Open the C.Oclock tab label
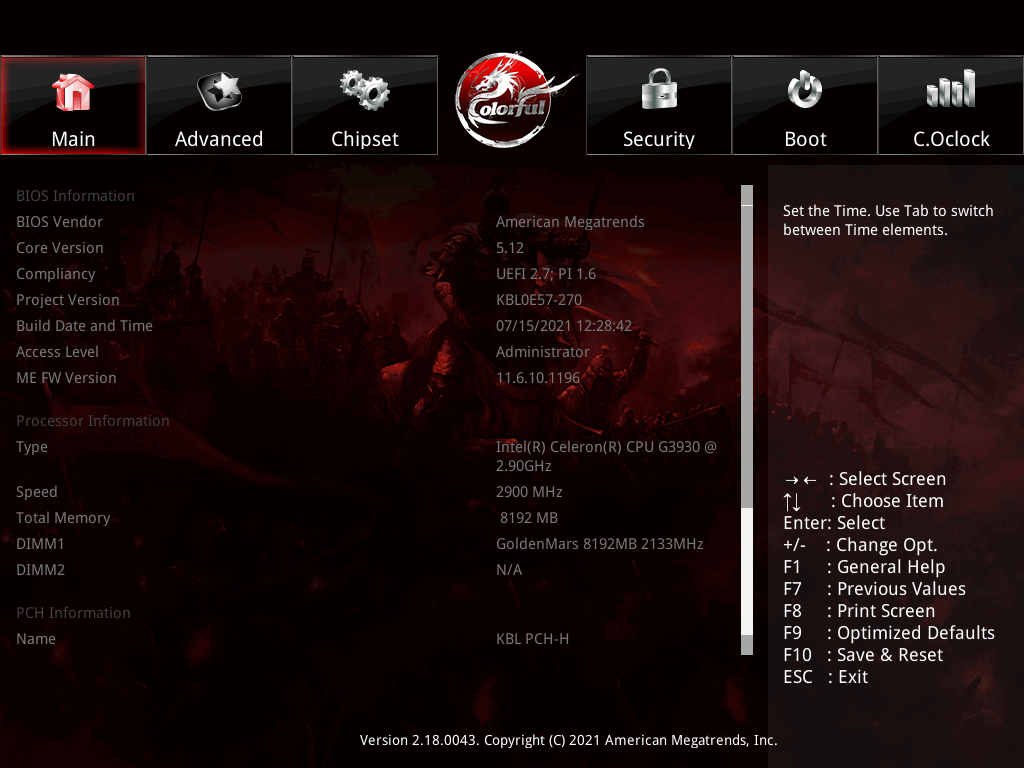This screenshot has width=1024, height=768. click(951, 139)
